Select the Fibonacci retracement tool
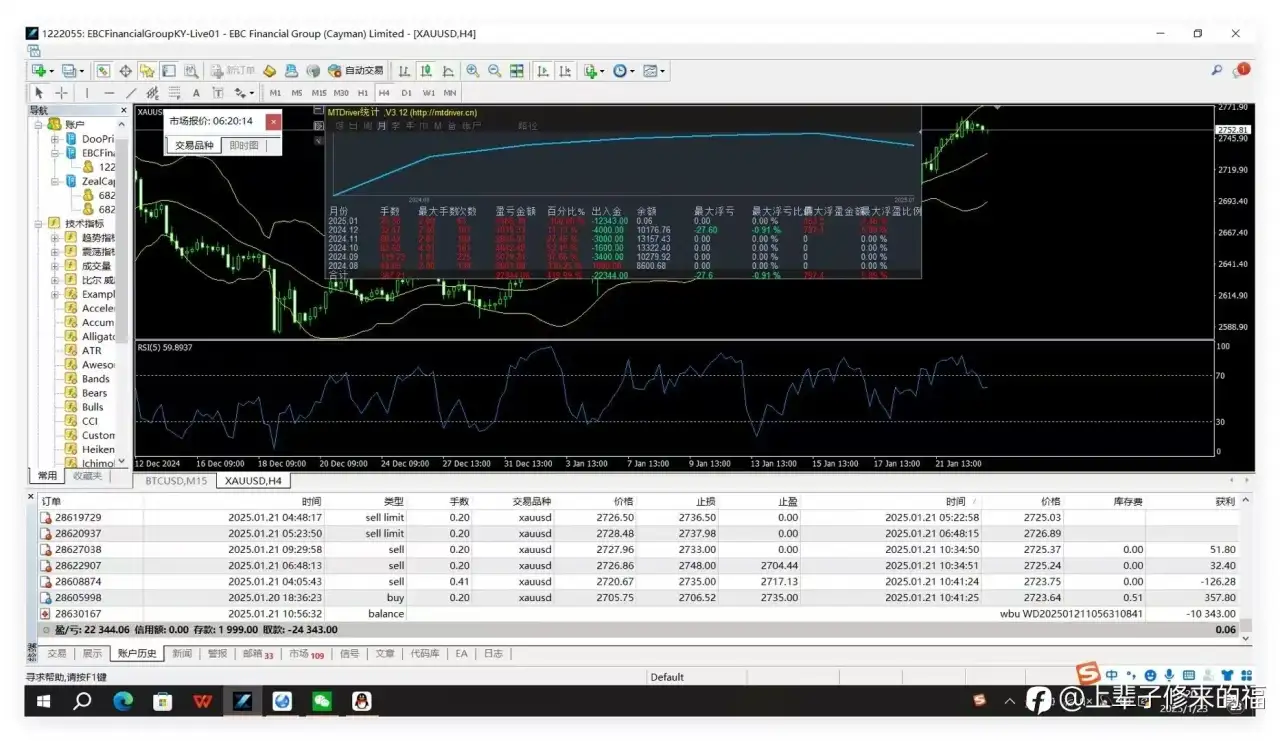Viewport: 1280px width, 741px height. point(174,93)
